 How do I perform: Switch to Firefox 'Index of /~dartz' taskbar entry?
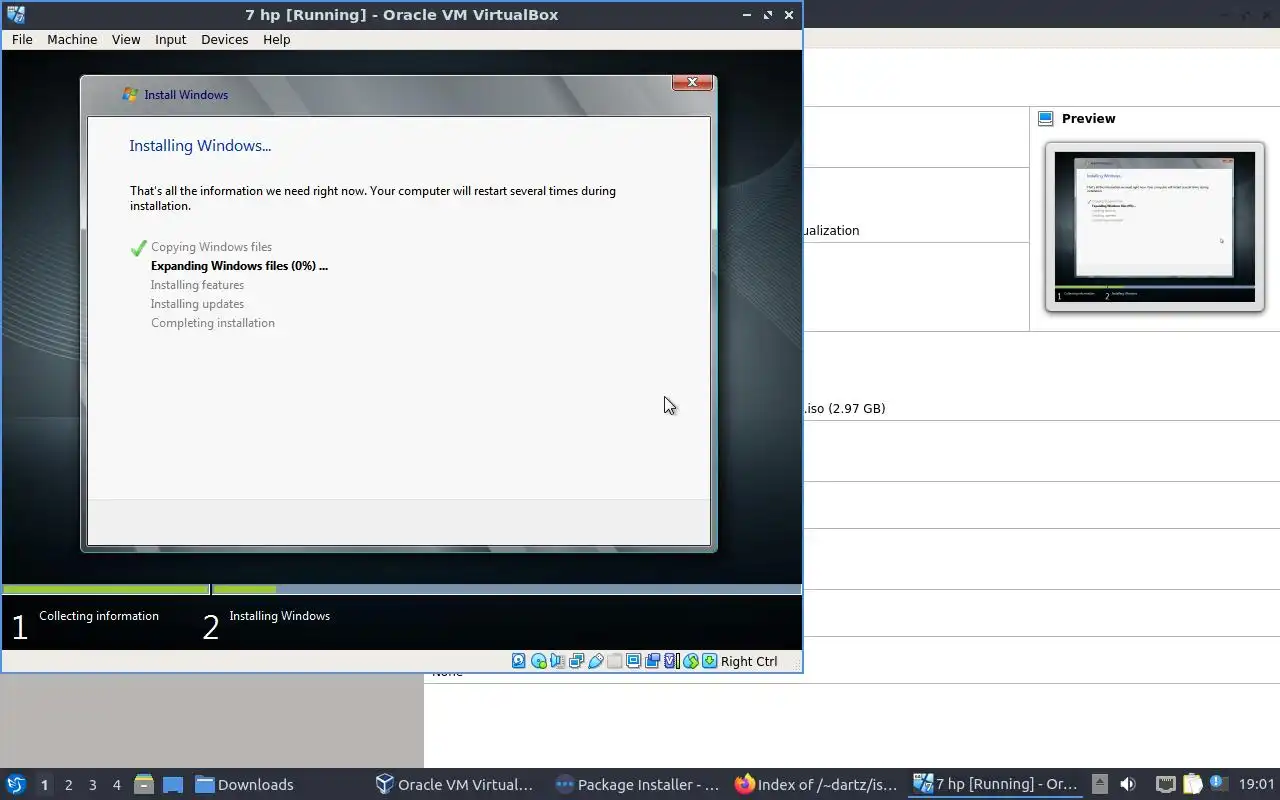point(816,784)
